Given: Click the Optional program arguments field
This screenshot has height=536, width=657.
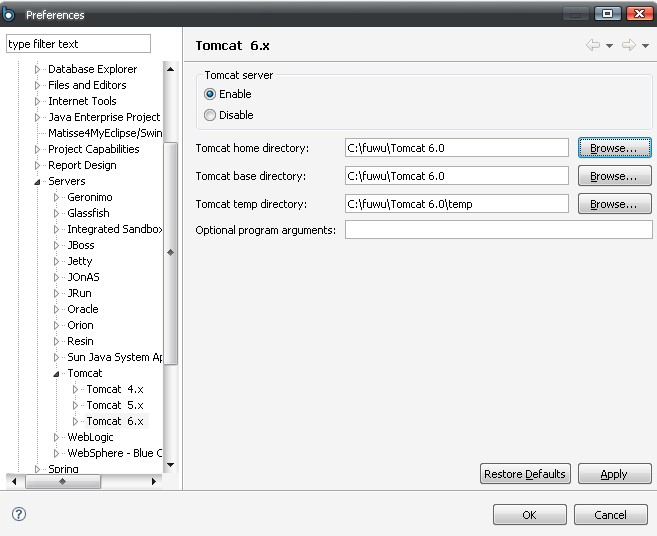Looking at the screenshot, I should 499,230.
